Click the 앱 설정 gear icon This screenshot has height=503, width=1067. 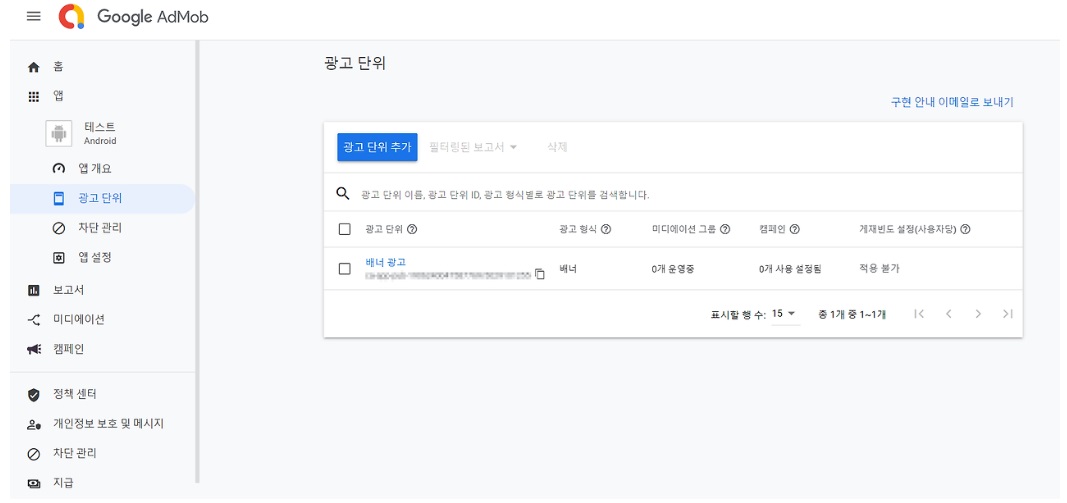[59, 258]
